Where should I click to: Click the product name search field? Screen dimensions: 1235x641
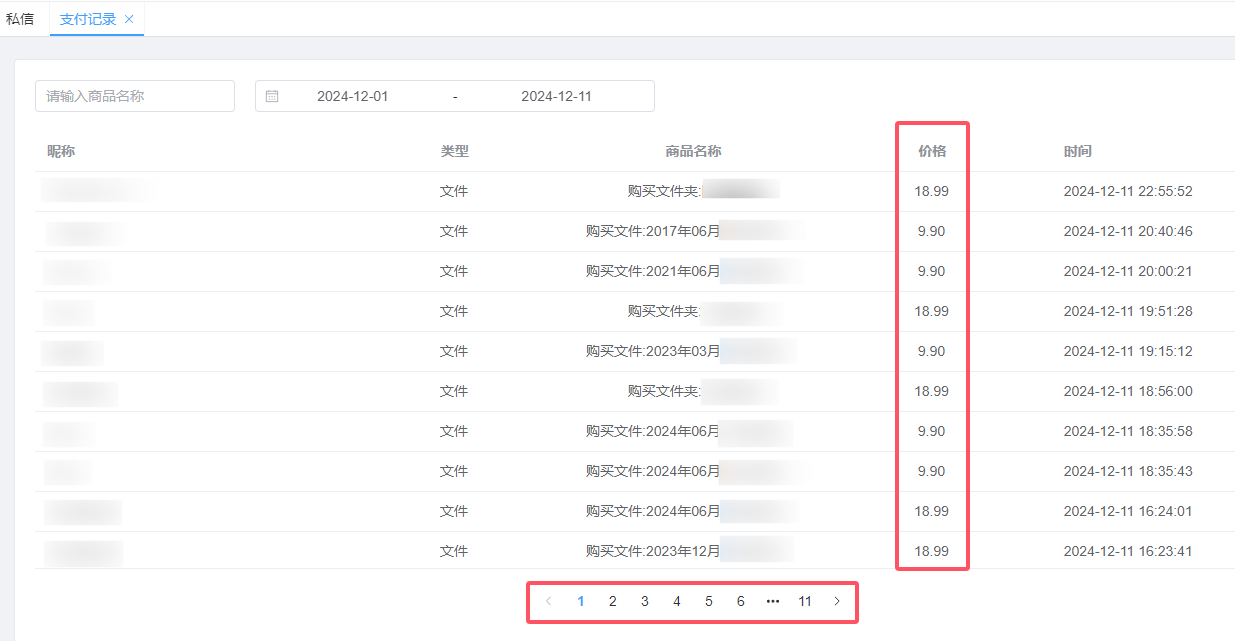pyautogui.click(x=135, y=96)
